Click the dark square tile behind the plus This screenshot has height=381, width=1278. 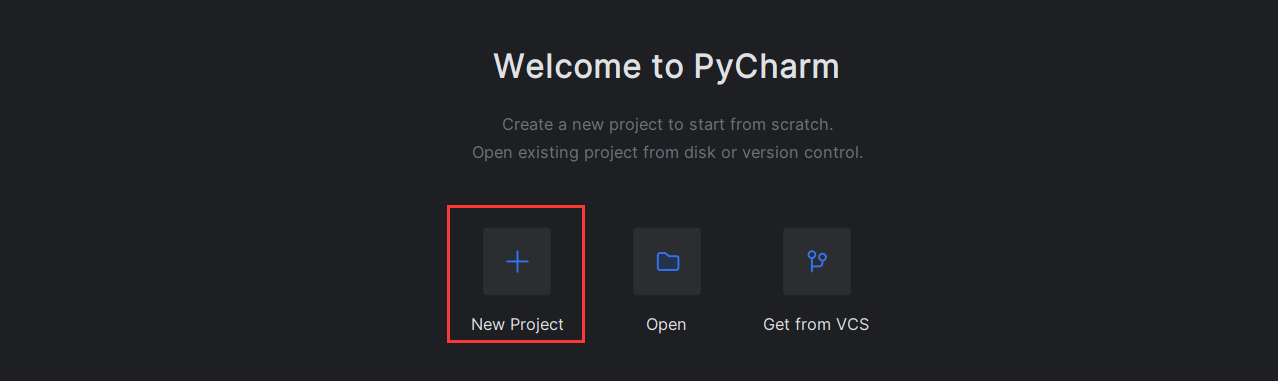pyautogui.click(x=517, y=262)
